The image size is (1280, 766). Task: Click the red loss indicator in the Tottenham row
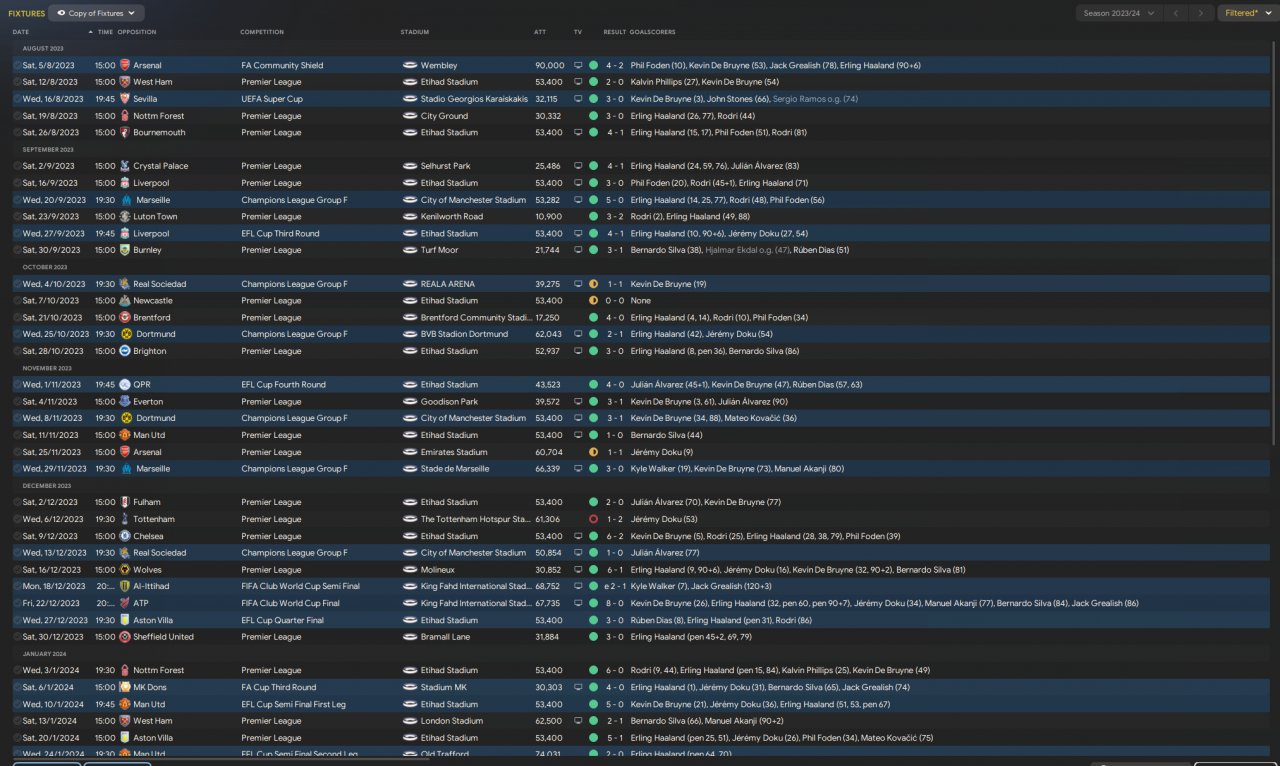593,519
